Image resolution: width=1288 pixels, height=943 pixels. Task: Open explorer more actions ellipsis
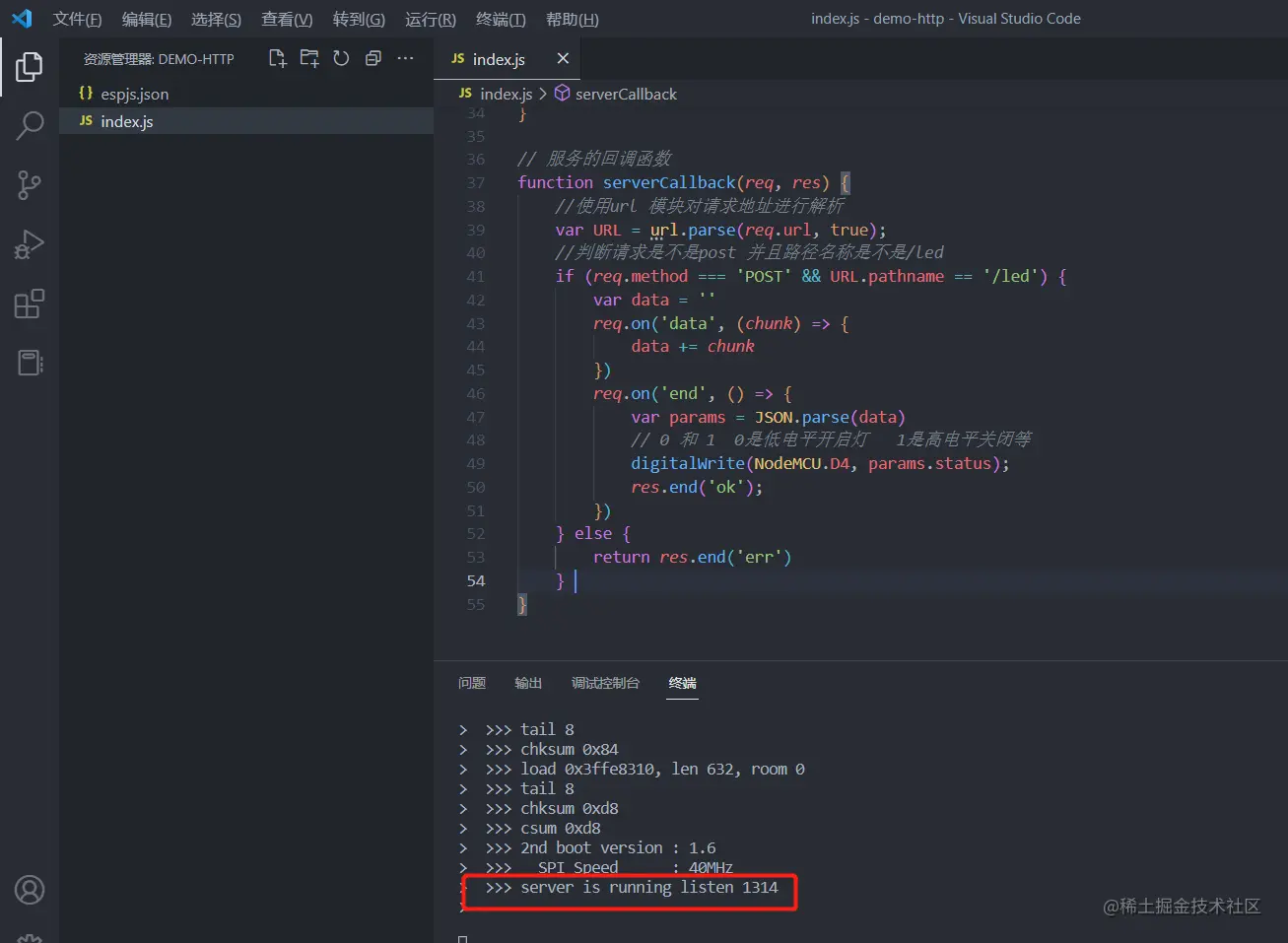[x=405, y=59]
